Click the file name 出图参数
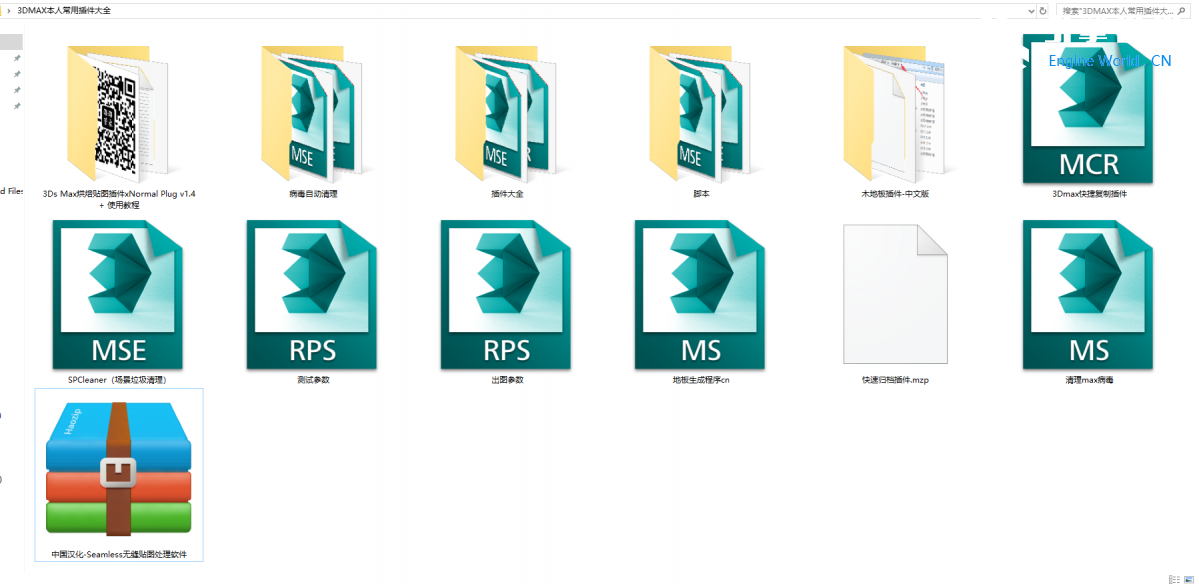Viewport: 1199px width, 584px height. 506,380
